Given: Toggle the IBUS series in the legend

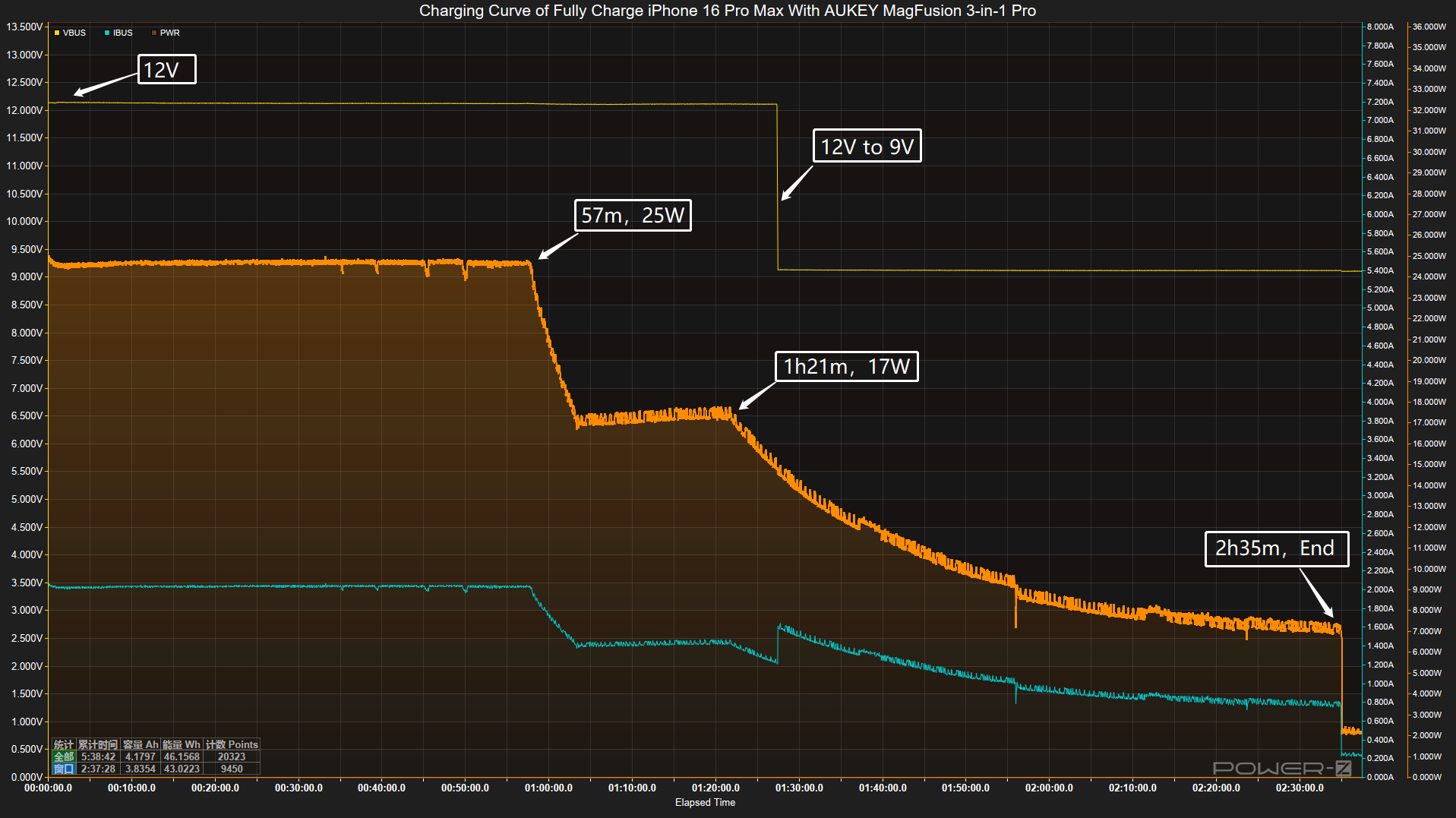Looking at the screenshot, I should tap(118, 33).
